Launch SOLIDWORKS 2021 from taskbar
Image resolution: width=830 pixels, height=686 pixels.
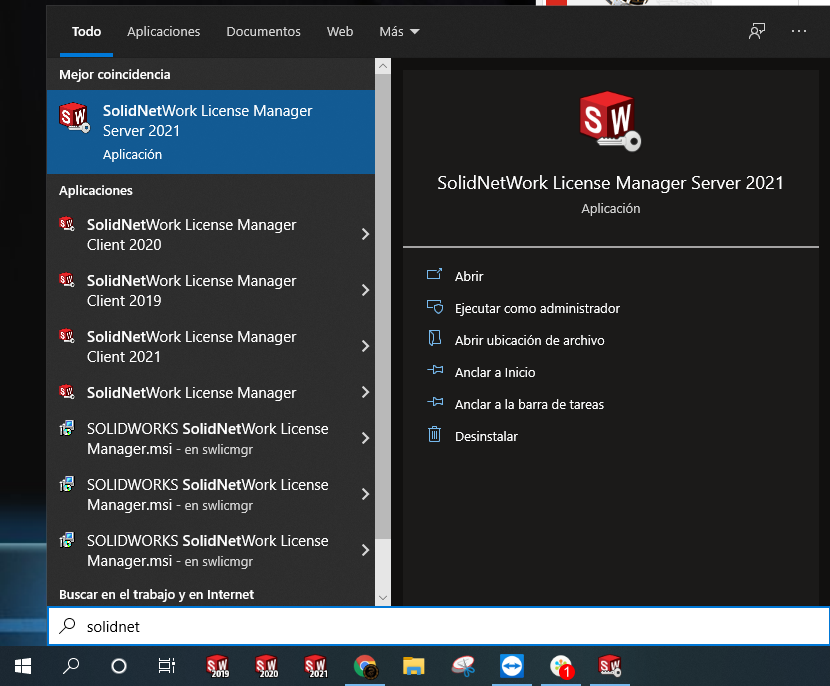tap(315, 666)
